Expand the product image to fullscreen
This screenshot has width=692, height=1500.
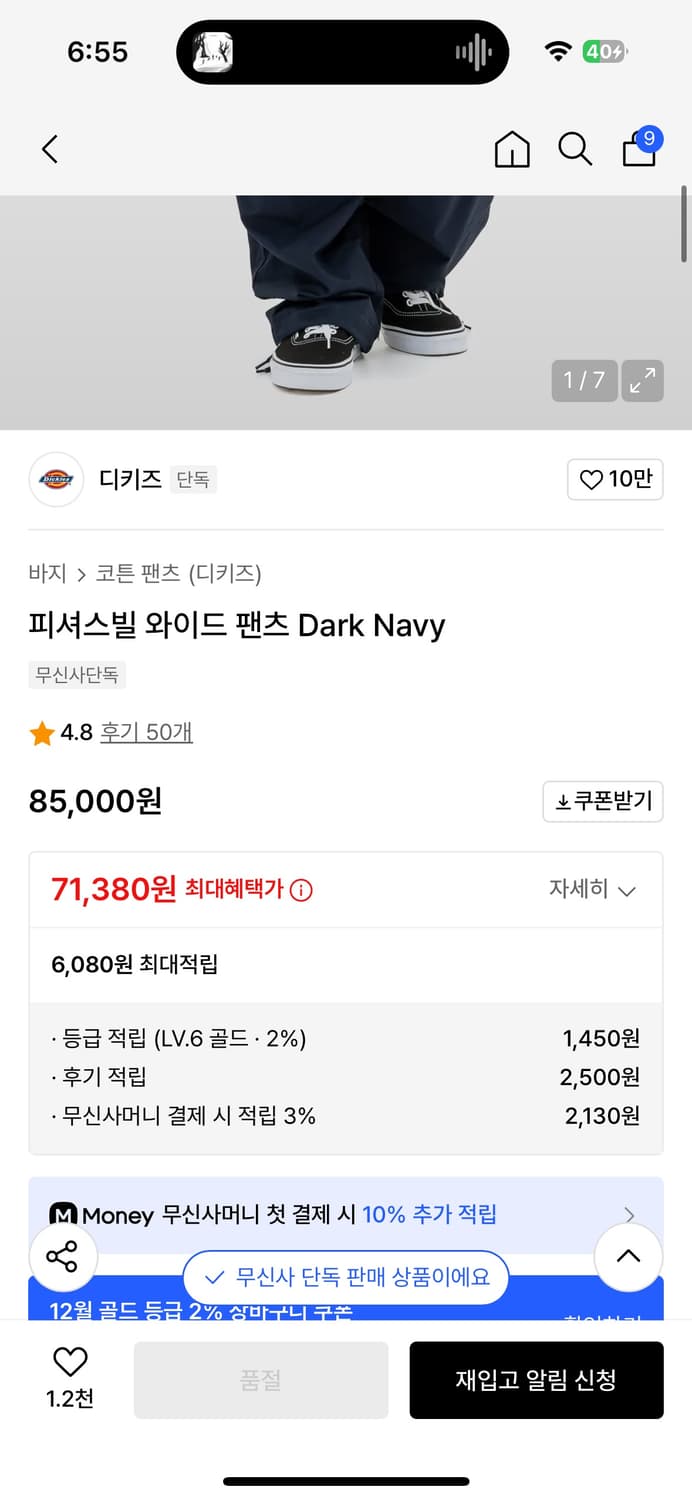pyautogui.click(x=643, y=381)
